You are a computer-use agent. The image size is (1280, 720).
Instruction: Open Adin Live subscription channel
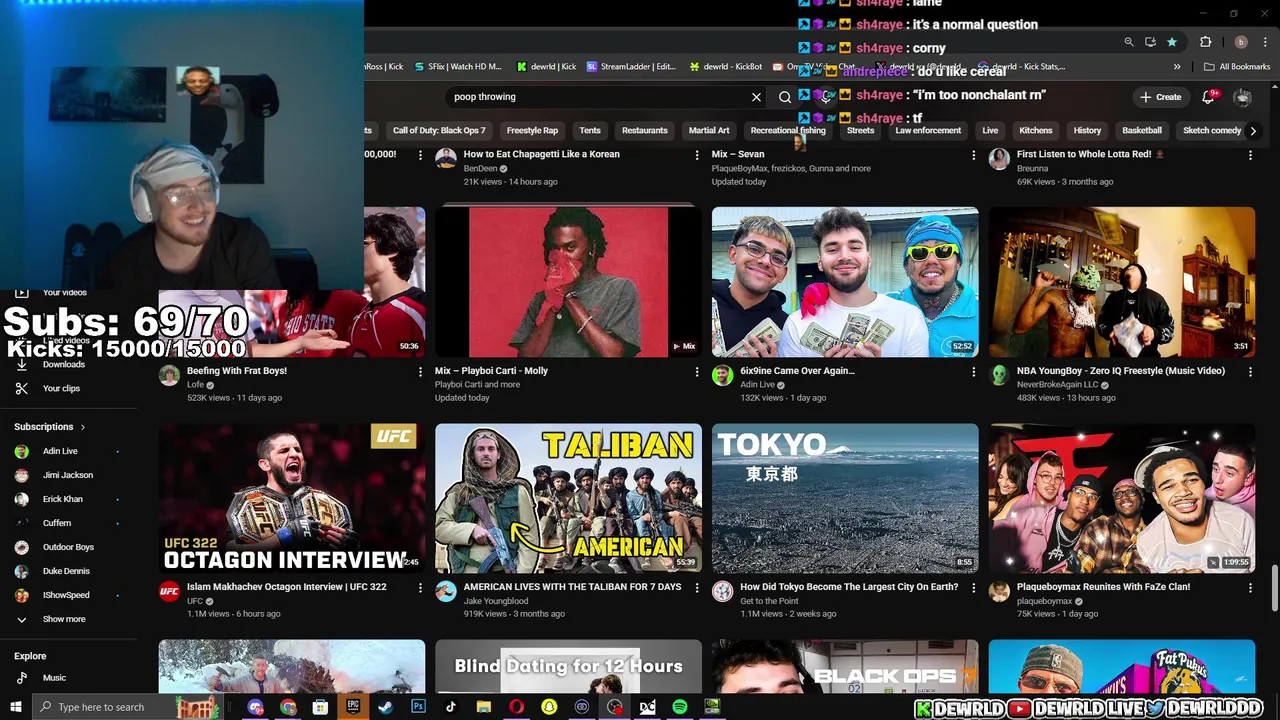coord(60,451)
